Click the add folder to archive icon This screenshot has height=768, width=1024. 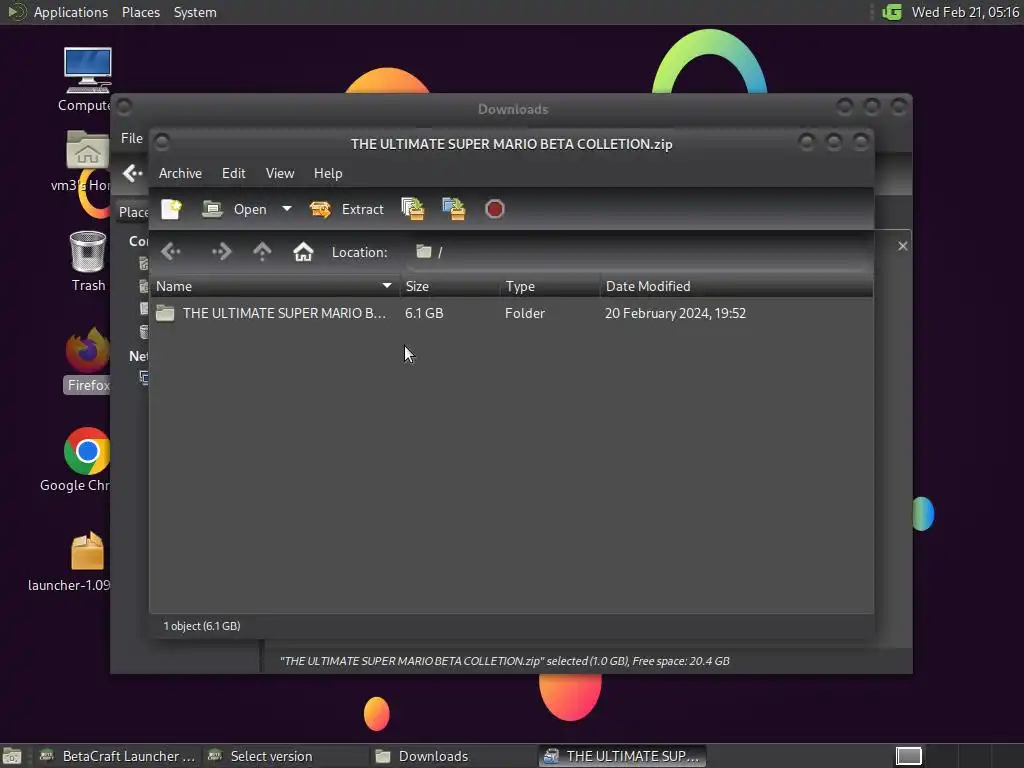pos(454,209)
